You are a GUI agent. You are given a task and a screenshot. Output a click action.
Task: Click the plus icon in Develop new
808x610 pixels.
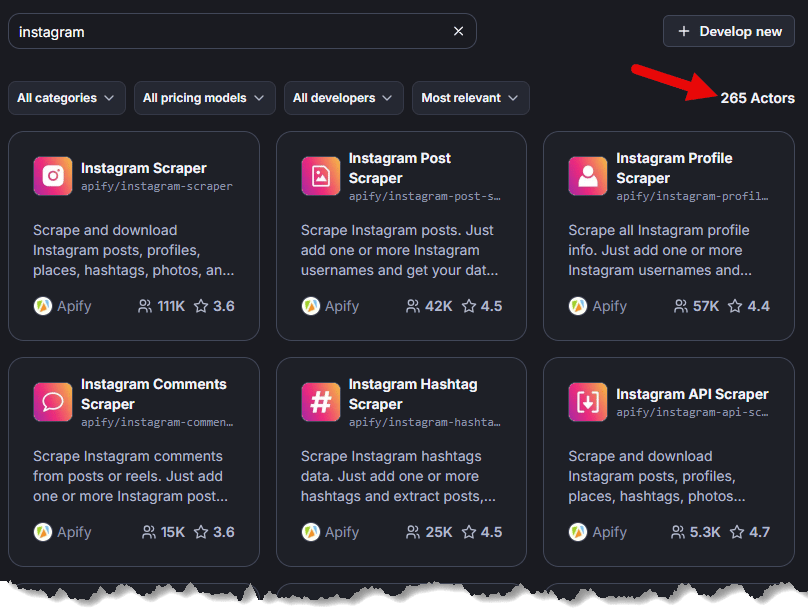click(684, 31)
